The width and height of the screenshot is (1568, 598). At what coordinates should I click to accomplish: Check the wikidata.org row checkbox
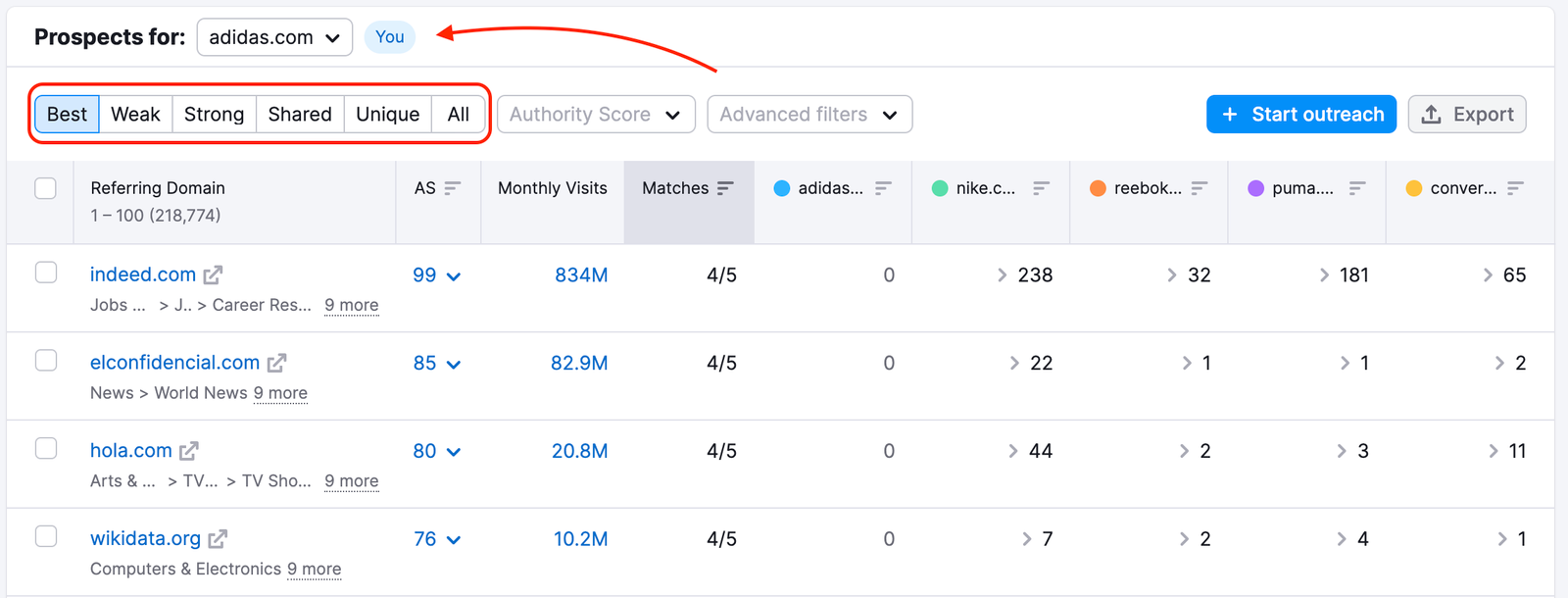tap(46, 536)
